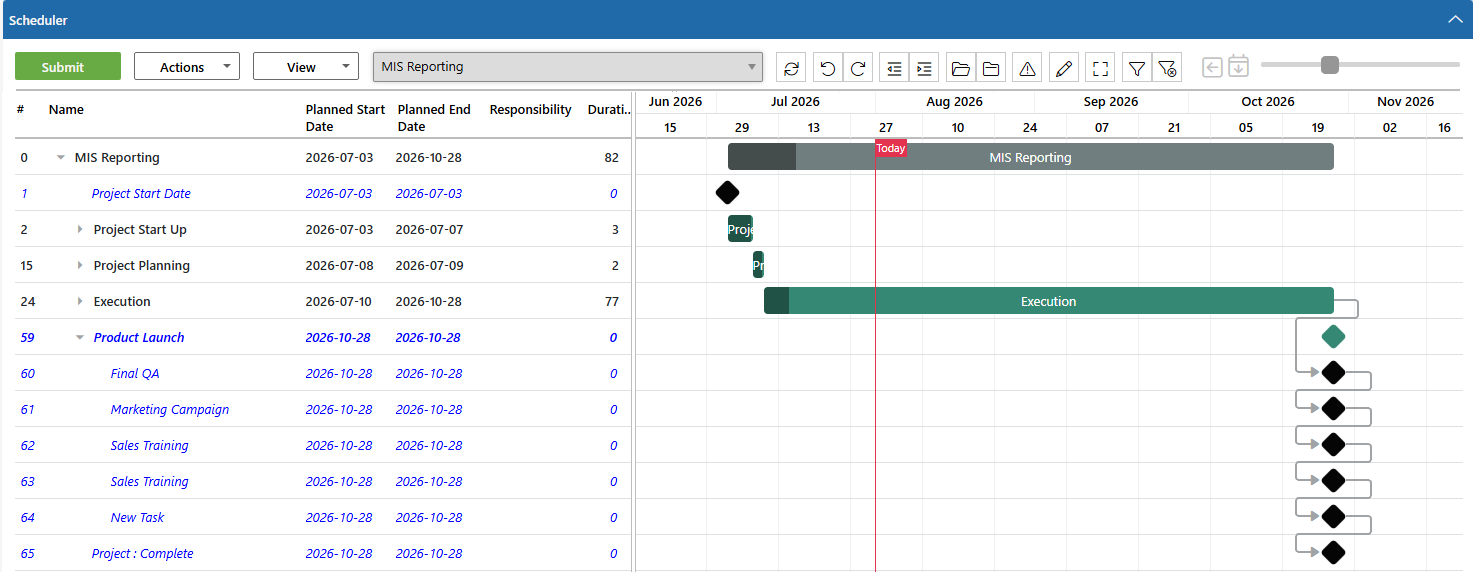Outdent the selected task
The image size is (1473, 572).
click(x=895, y=68)
